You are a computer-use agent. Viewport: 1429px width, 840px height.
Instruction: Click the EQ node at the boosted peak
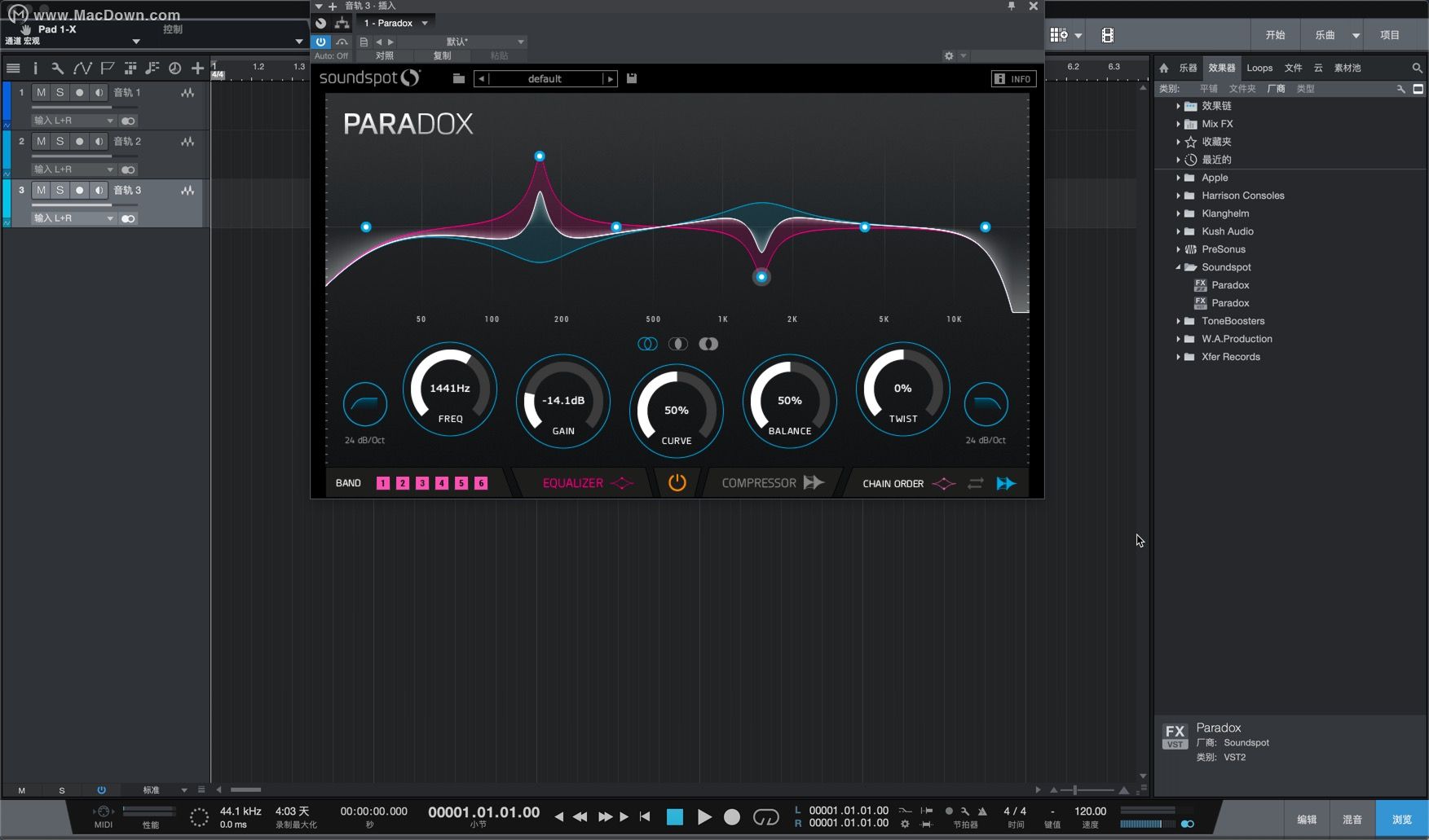540,156
